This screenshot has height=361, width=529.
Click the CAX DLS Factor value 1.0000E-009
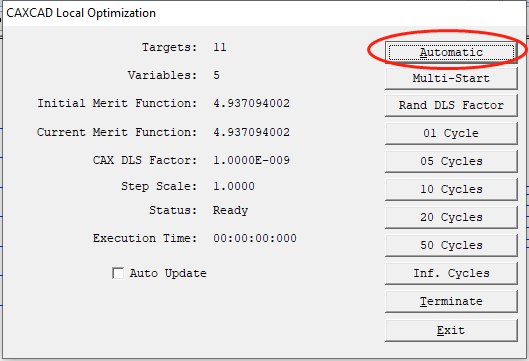(251, 160)
